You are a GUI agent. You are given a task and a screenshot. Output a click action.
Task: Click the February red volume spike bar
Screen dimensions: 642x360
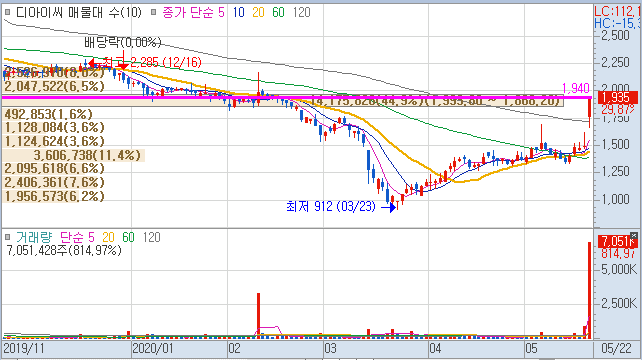pyautogui.click(x=258, y=315)
